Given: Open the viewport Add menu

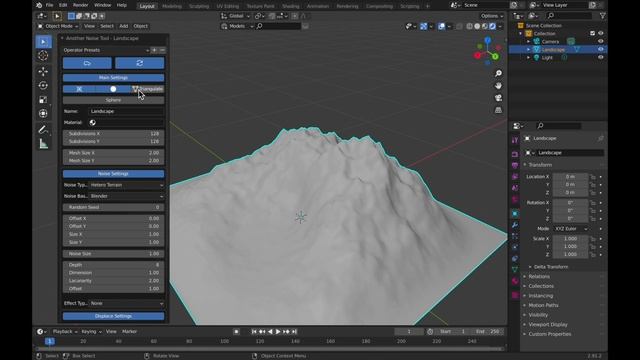Looking at the screenshot, I should pos(124,26).
